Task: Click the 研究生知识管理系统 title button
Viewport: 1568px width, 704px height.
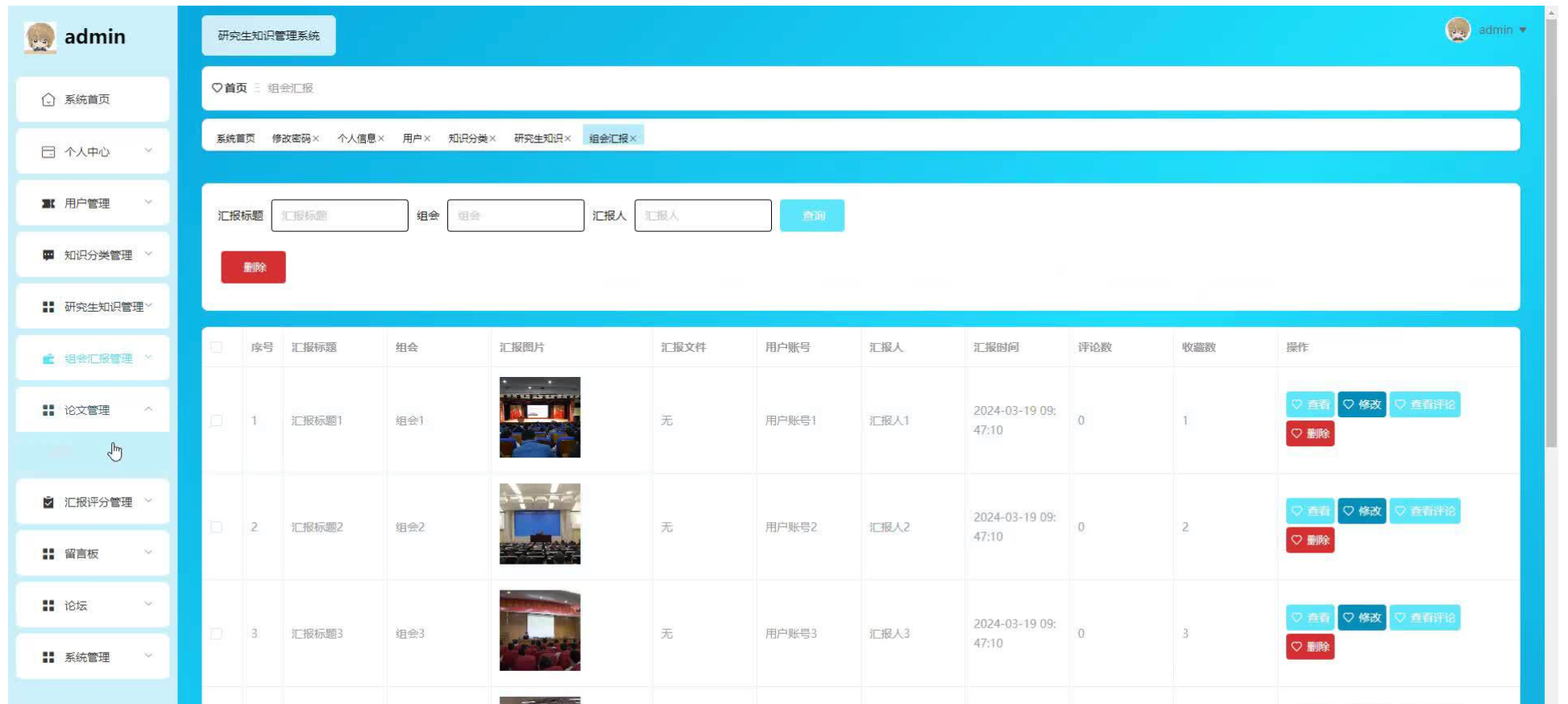Action: point(268,35)
